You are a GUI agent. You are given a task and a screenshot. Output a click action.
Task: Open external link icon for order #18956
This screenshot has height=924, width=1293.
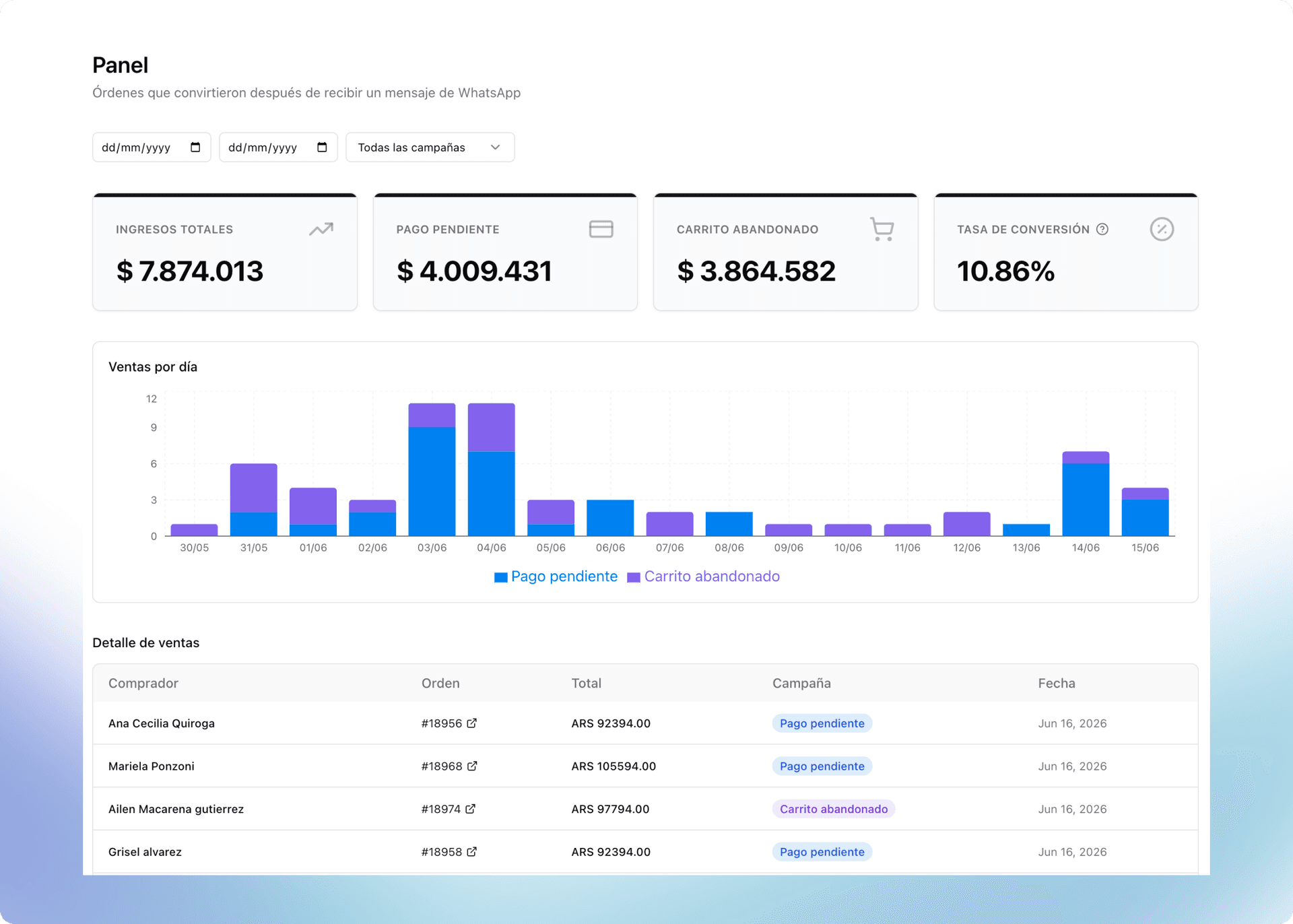472,723
